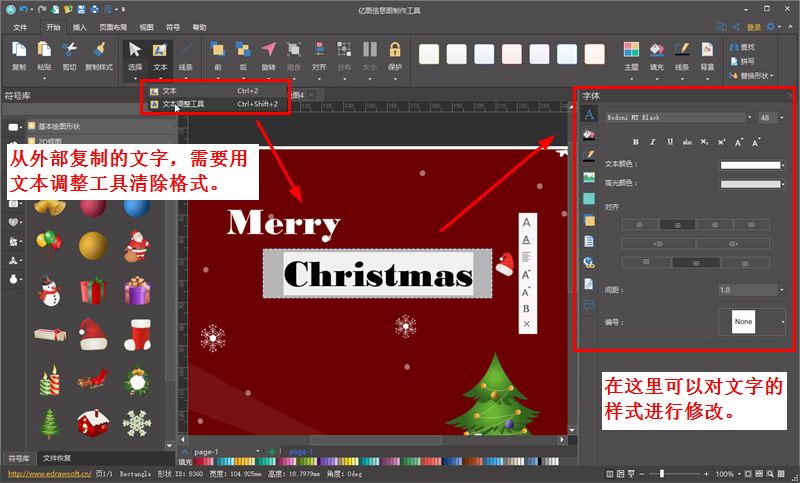The width and height of the screenshot is (800, 483).
Task: Select middle vertical alignment button
Action: (x=696, y=263)
